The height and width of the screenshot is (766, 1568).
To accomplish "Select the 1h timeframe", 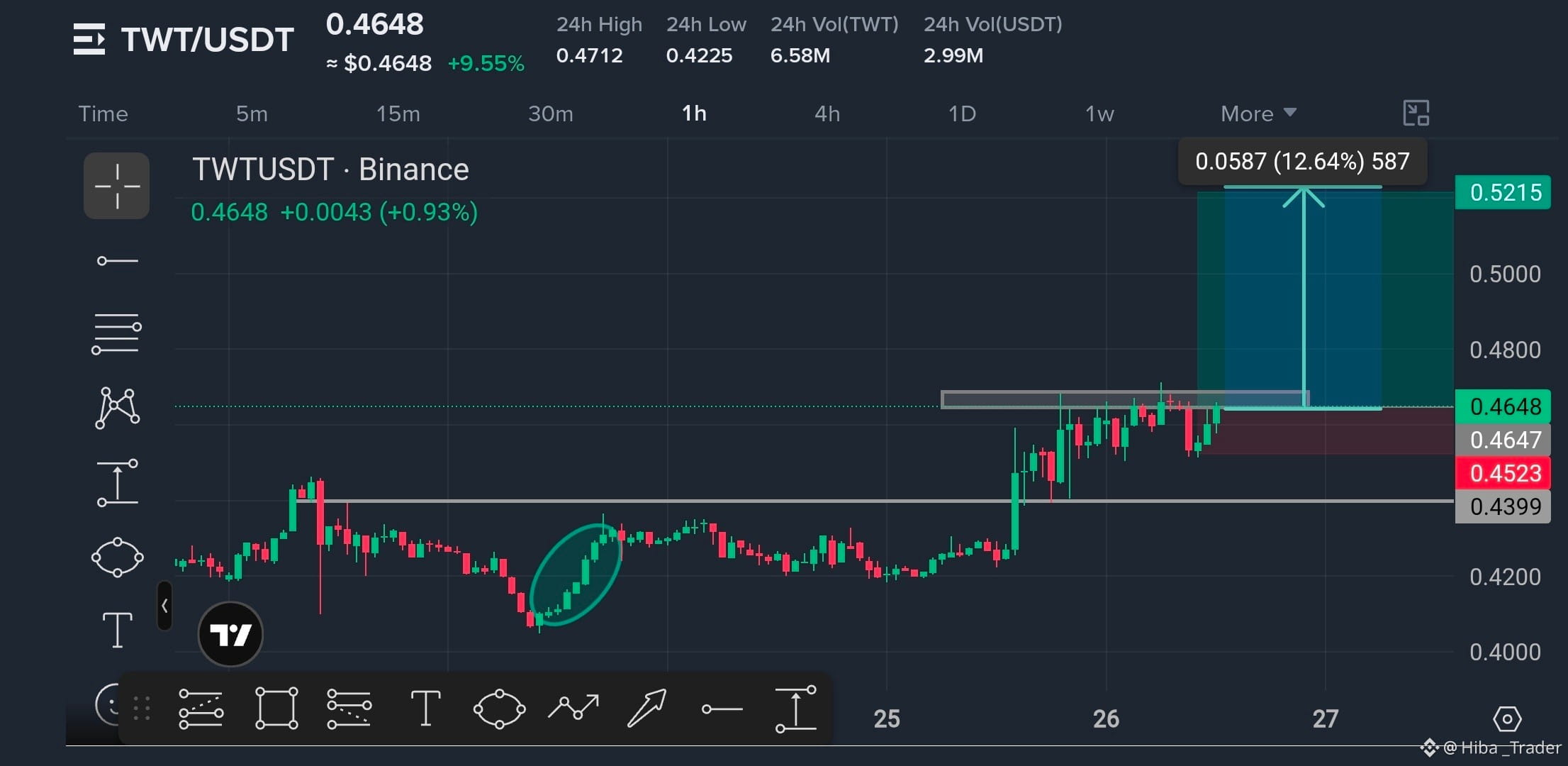I will tap(694, 113).
